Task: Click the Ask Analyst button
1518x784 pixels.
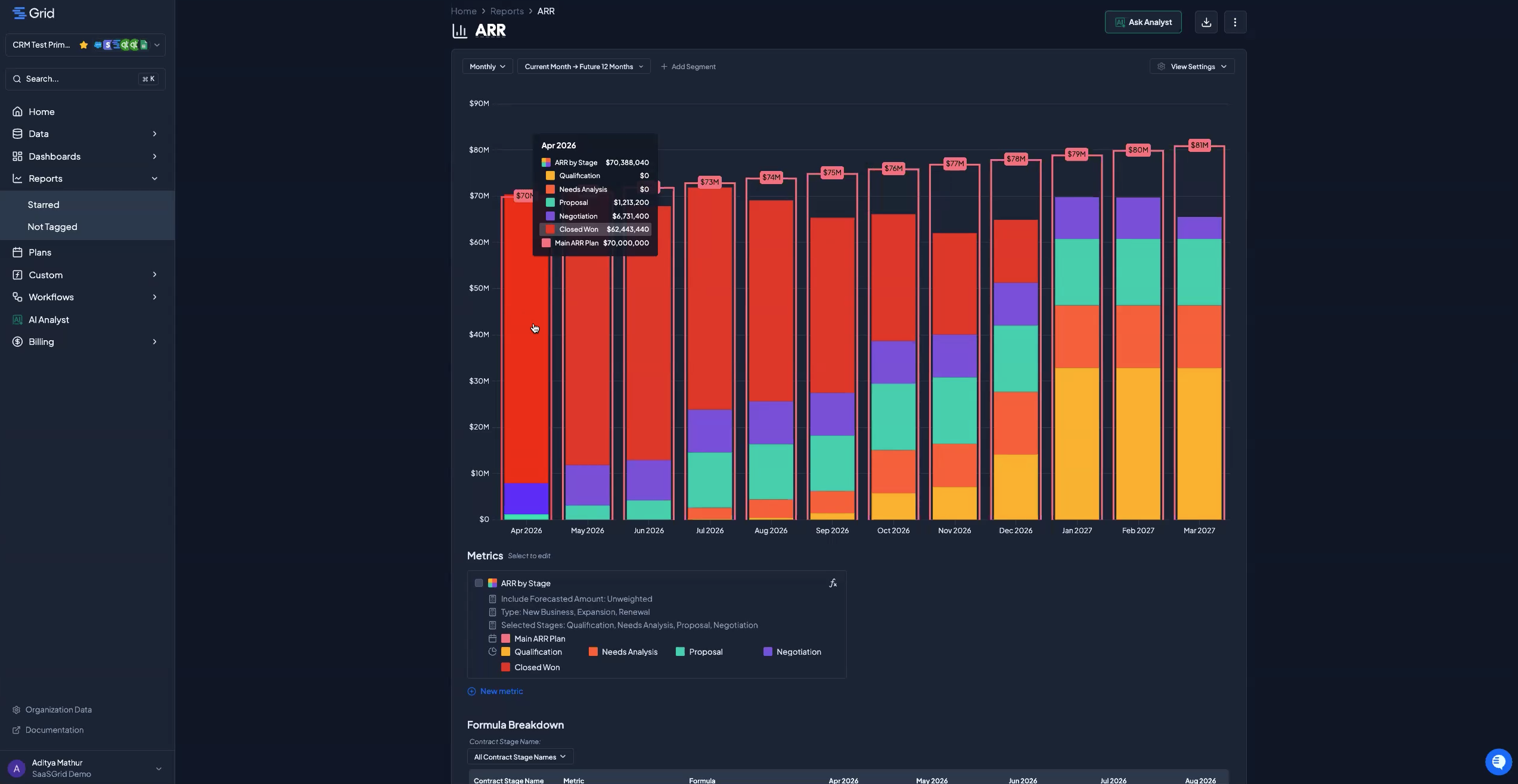Action: tap(1143, 22)
